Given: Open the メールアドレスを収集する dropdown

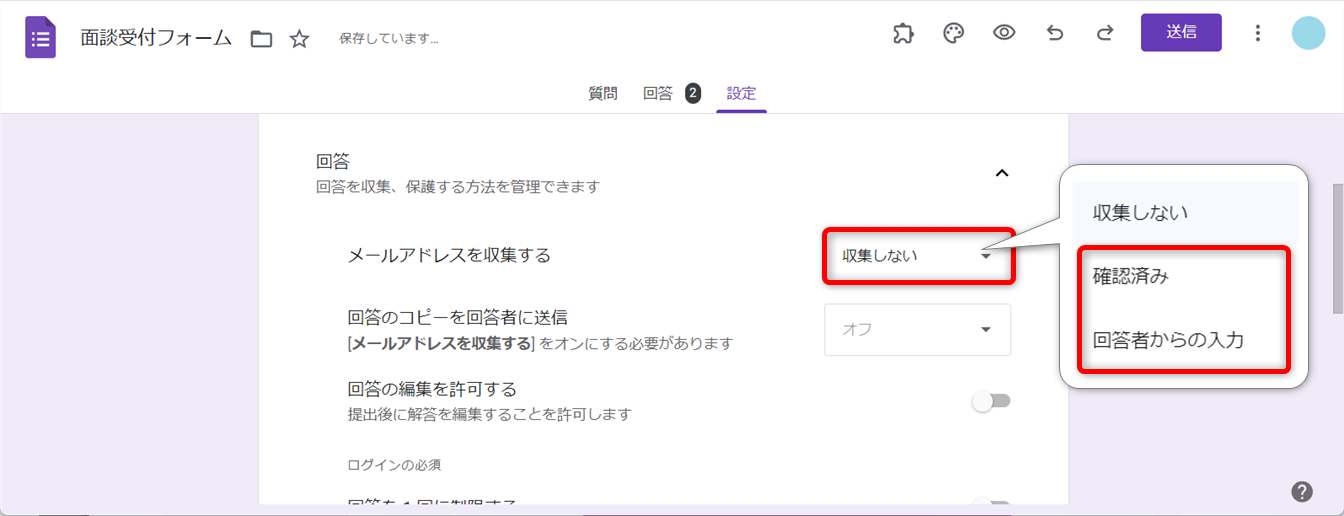Looking at the screenshot, I should (917, 256).
